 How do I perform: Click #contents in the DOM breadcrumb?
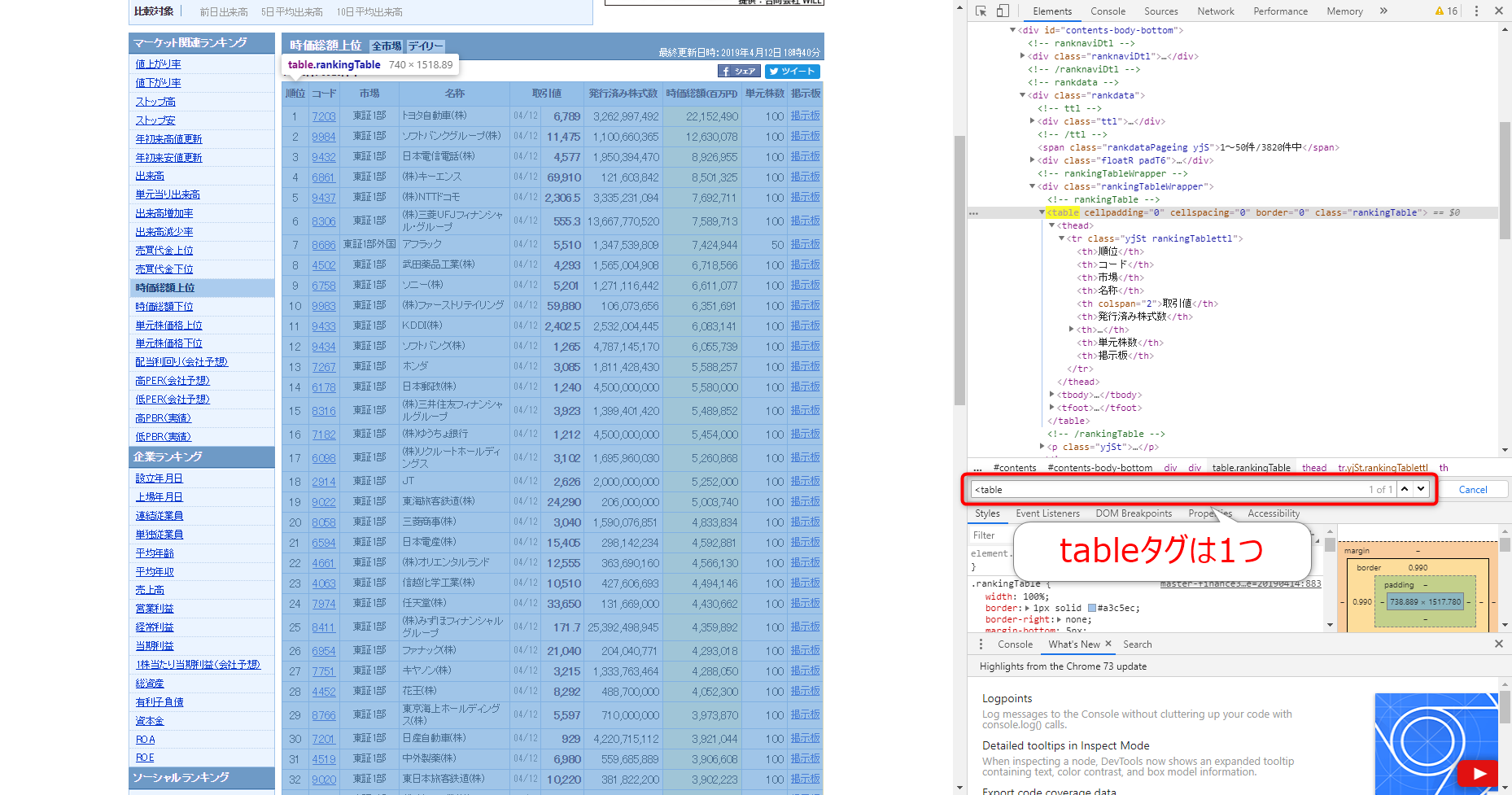pyautogui.click(x=1015, y=468)
